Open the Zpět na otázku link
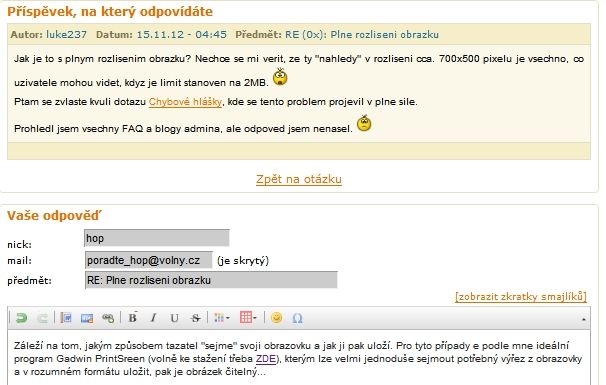 [299, 179]
